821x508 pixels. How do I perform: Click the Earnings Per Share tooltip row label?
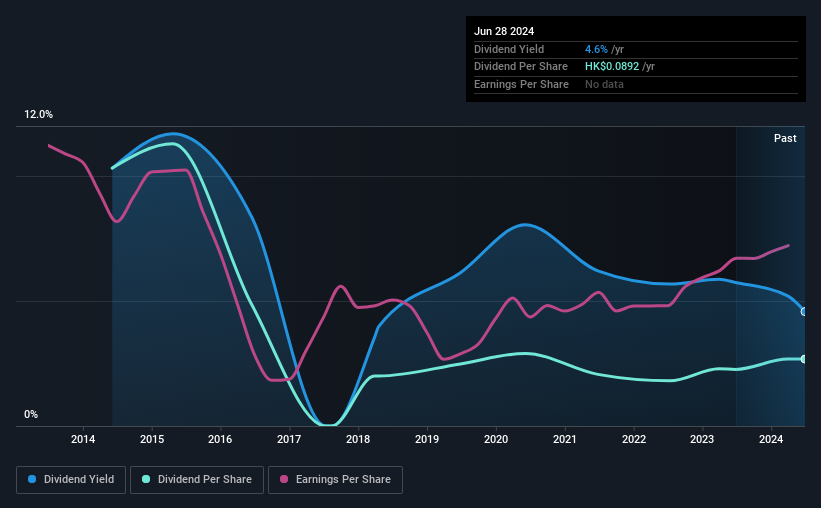coord(522,84)
